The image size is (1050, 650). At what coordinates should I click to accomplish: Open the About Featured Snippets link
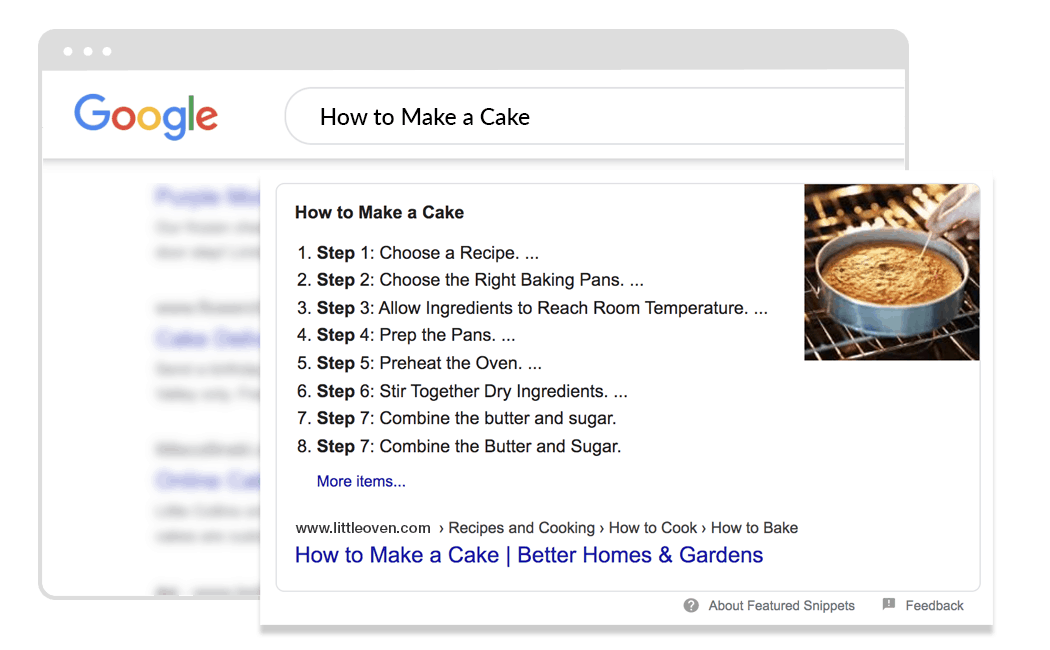(781, 606)
